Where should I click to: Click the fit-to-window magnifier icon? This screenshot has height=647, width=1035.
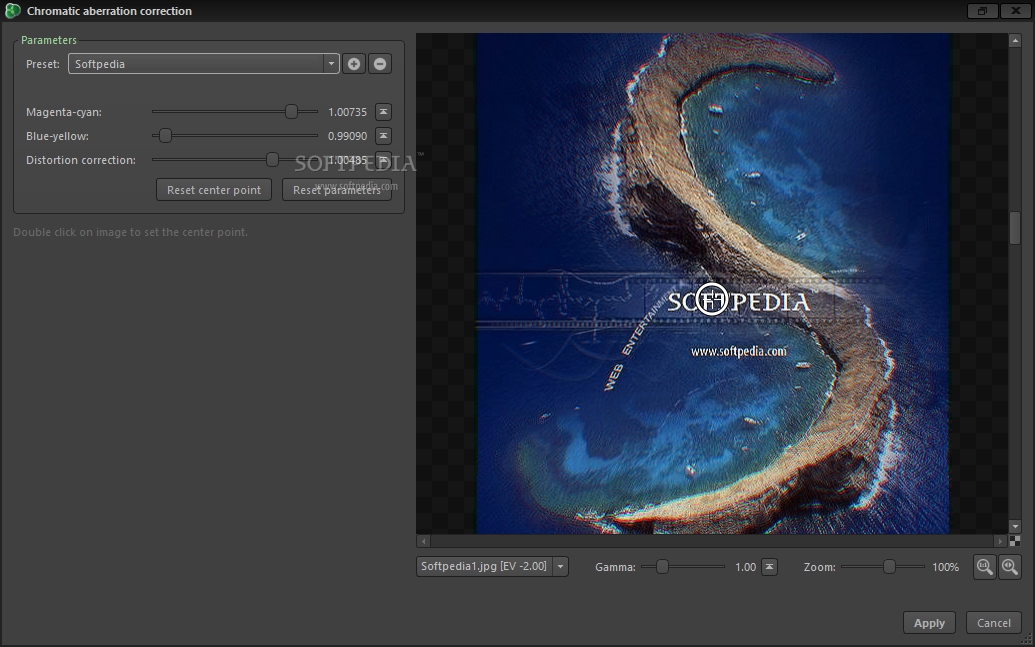(1009, 566)
